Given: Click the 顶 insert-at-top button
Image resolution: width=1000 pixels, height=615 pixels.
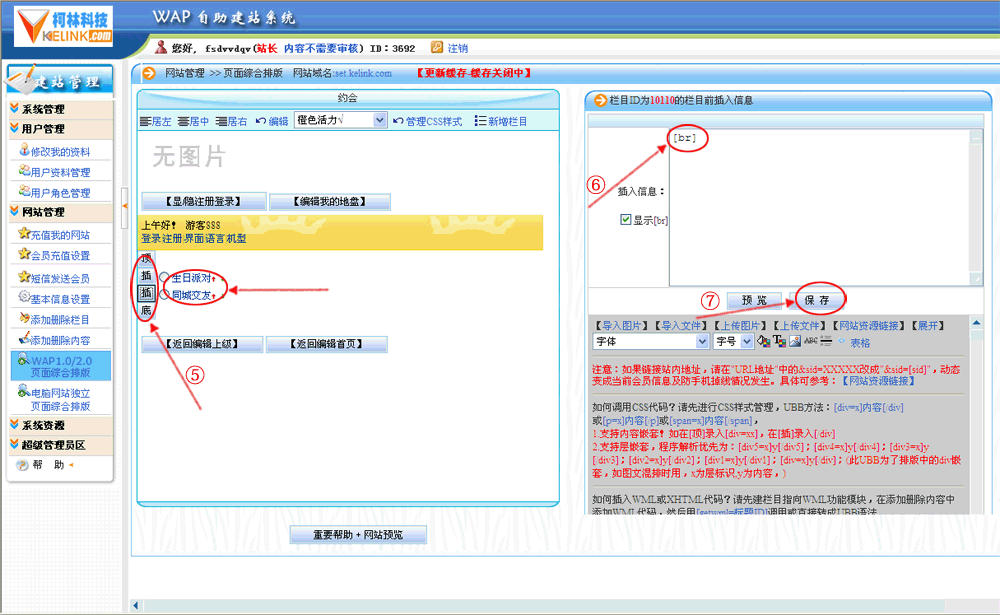Looking at the screenshot, I should (x=146, y=258).
